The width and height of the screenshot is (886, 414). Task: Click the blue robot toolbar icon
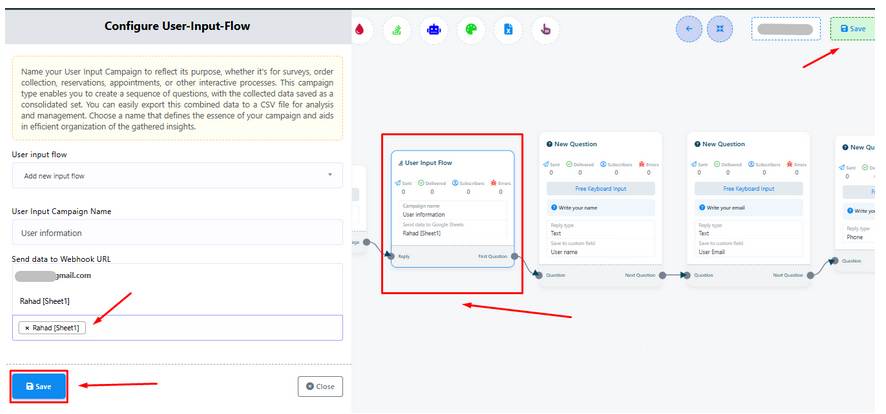tap(433, 29)
